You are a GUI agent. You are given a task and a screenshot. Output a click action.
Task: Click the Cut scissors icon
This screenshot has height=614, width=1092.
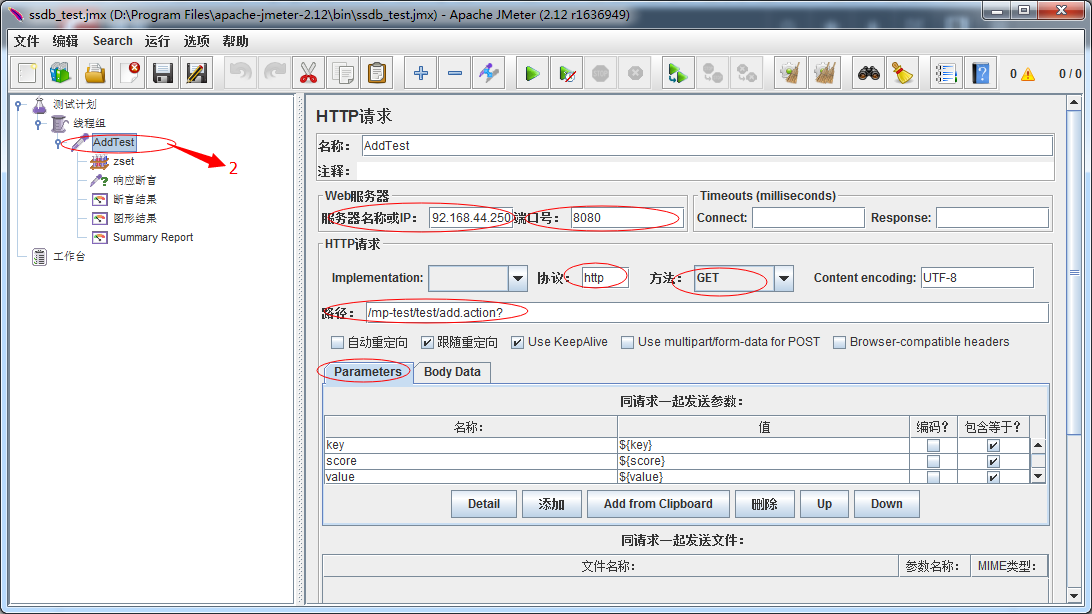(x=309, y=72)
